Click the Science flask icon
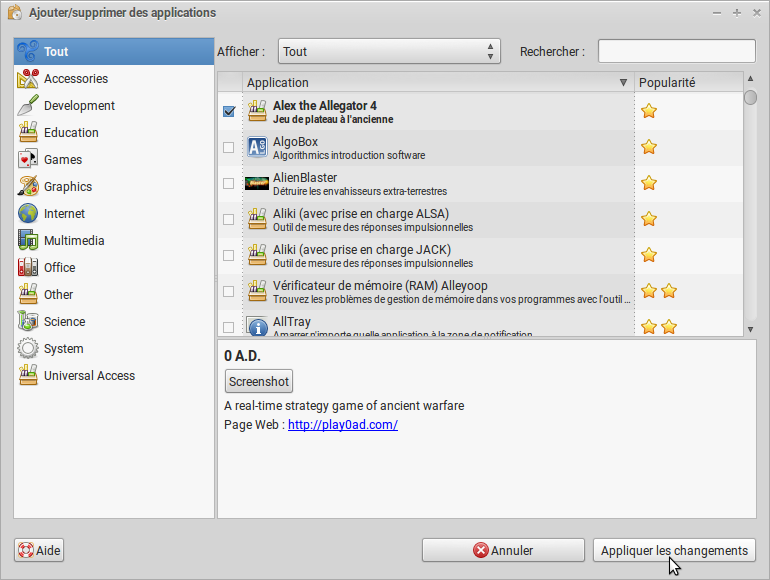The width and height of the screenshot is (770, 580). (x=28, y=322)
